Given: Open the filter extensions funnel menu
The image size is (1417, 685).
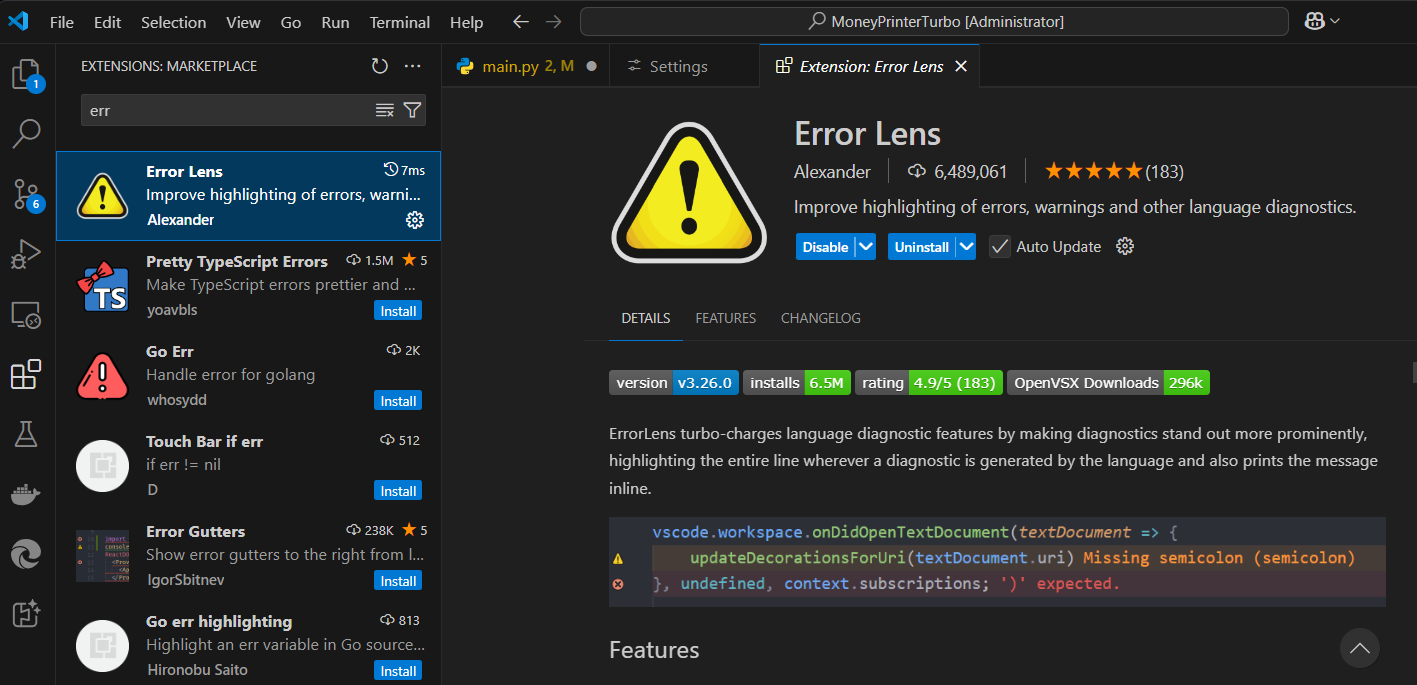Looking at the screenshot, I should tap(411, 110).
